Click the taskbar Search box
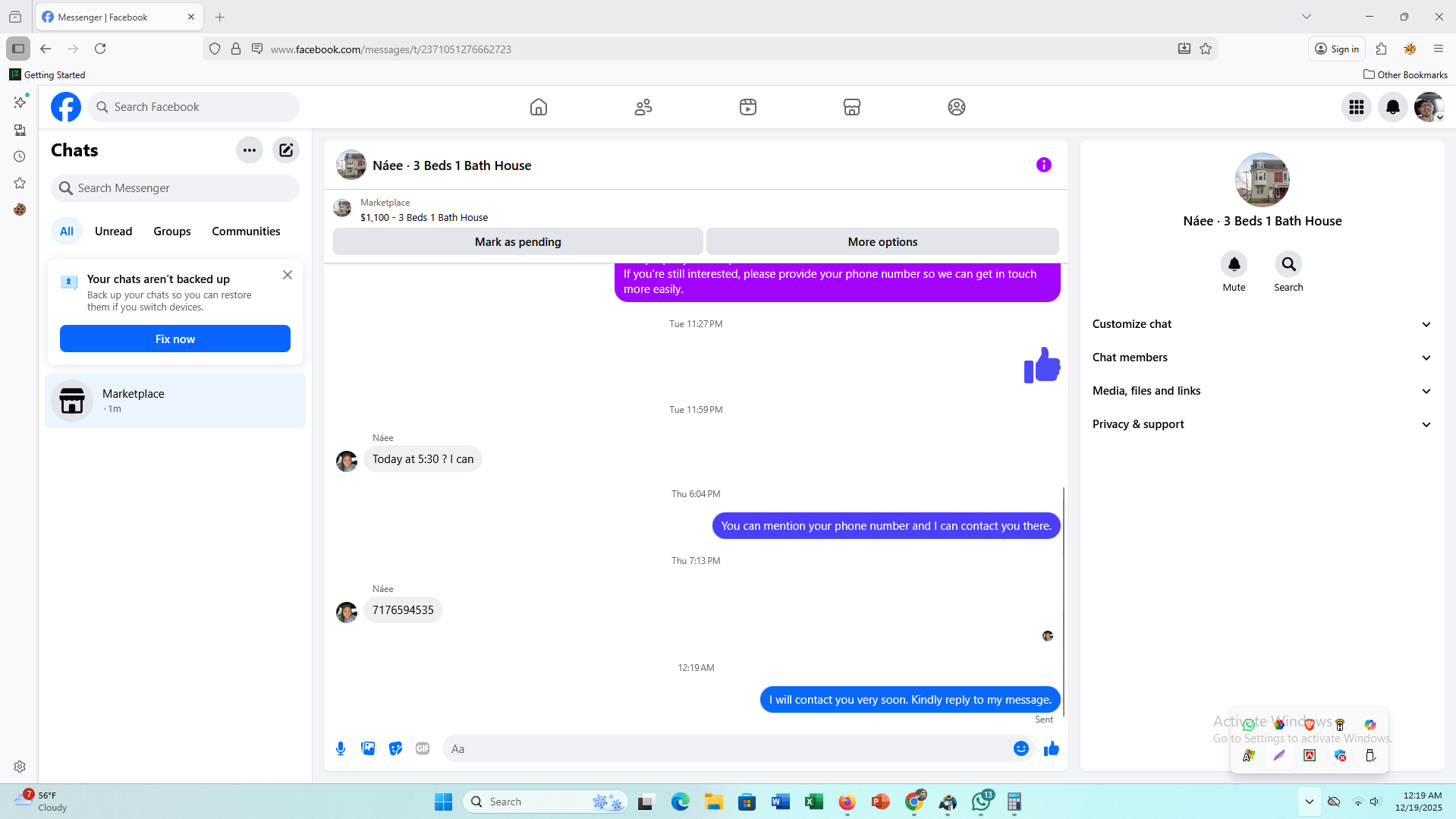The width and height of the screenshot is (1456, 819). [x=546, y=802]
